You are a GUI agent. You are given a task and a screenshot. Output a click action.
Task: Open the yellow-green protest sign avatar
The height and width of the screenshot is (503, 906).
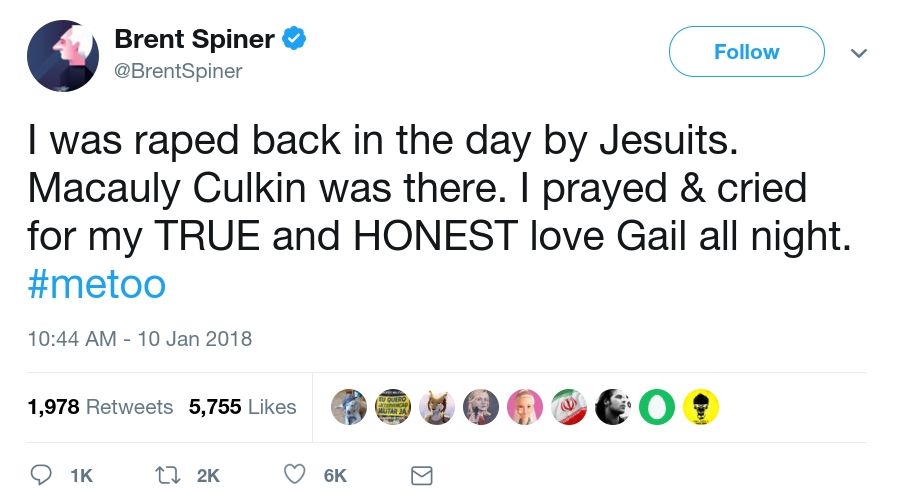[393, 407]
